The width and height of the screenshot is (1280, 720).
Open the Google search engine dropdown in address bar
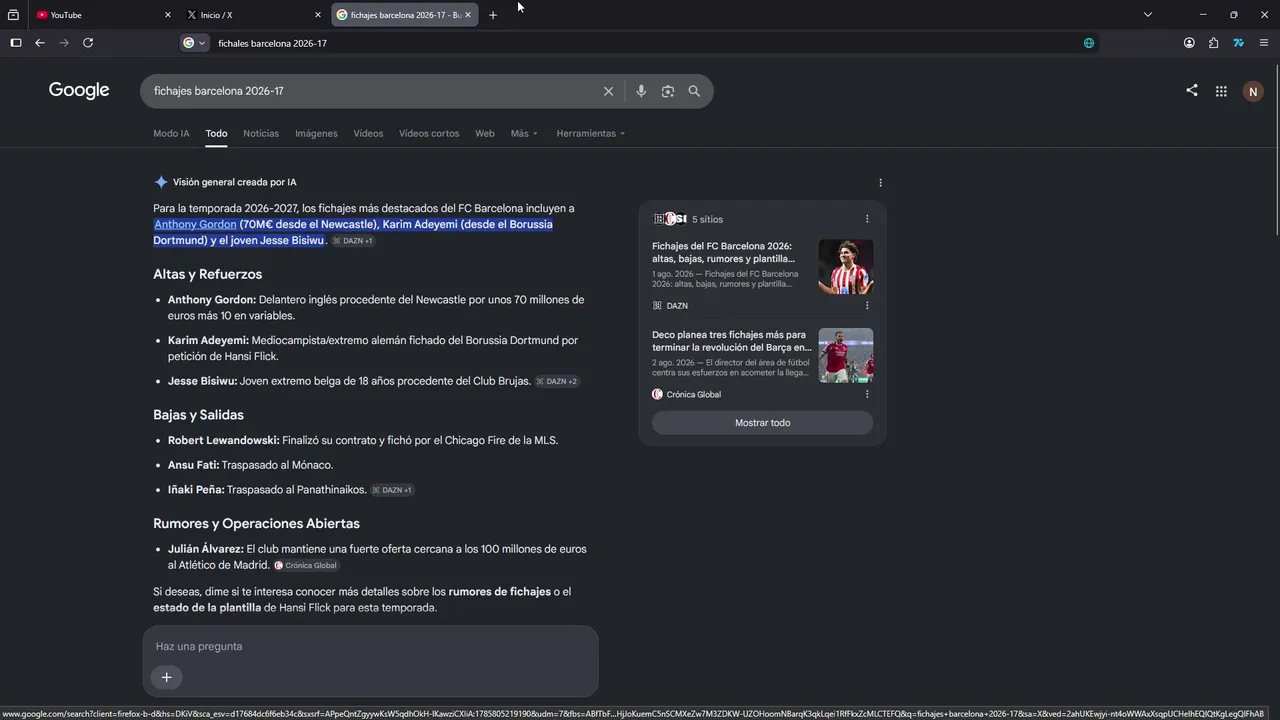click(194, 43)
